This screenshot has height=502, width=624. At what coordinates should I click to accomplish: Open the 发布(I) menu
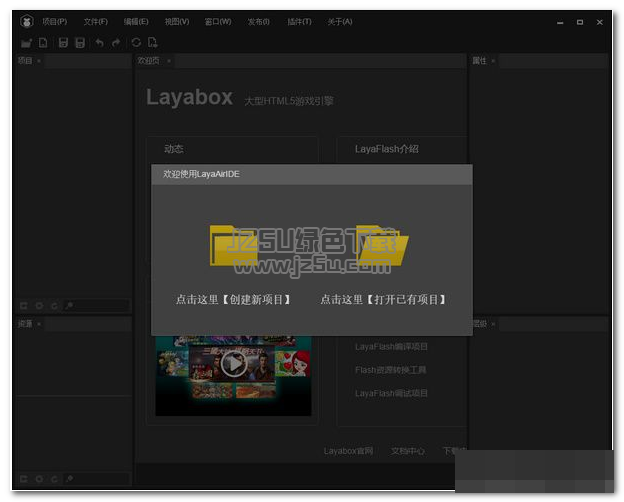click(259, 21)
